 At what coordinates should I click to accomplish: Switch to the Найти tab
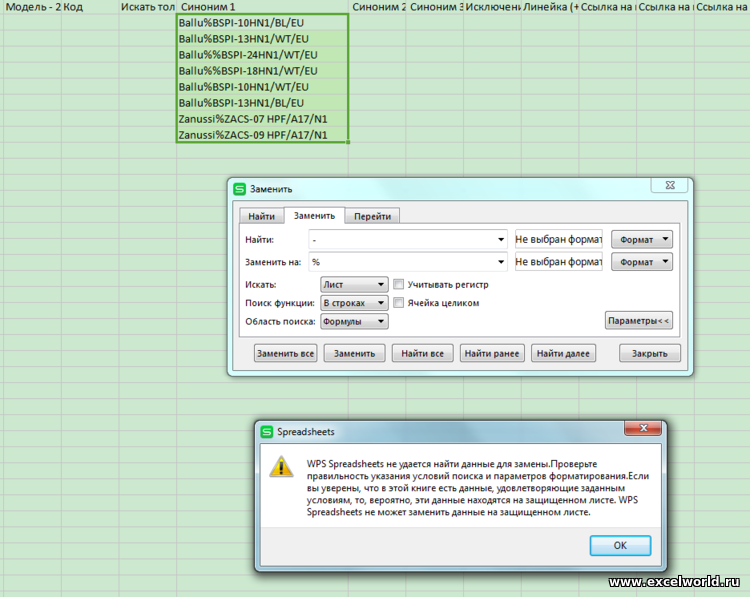pyautogui.click(x=261, y=216)
